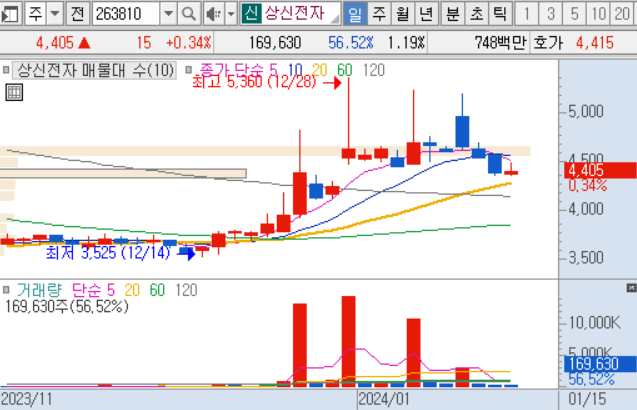Viewport: 637px width, 410px height.
Task: Choose the 20 interval button
Action: coord(622,14)
